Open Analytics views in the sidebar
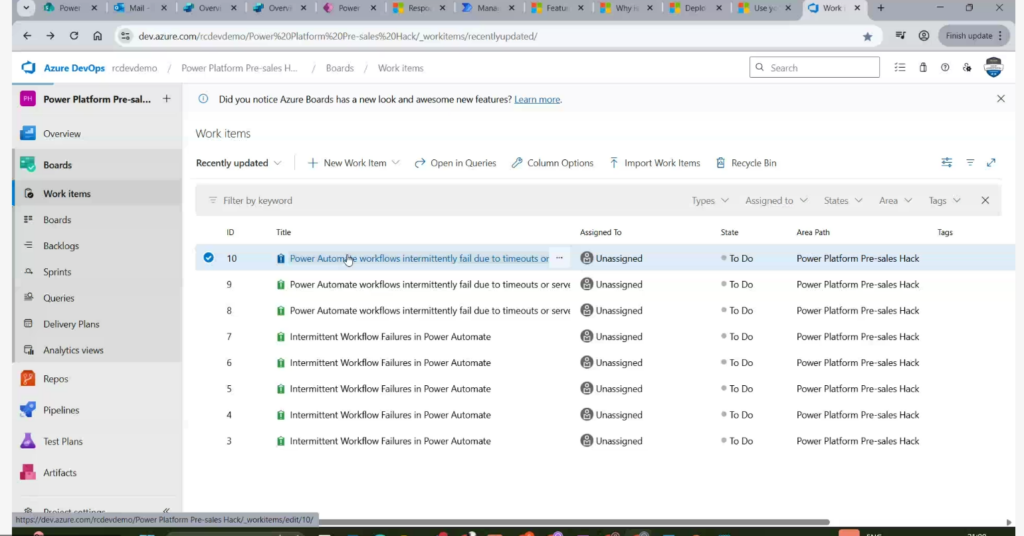Image resolution: width=1024 pixels, height=536 pixels. tap(73, 351)
